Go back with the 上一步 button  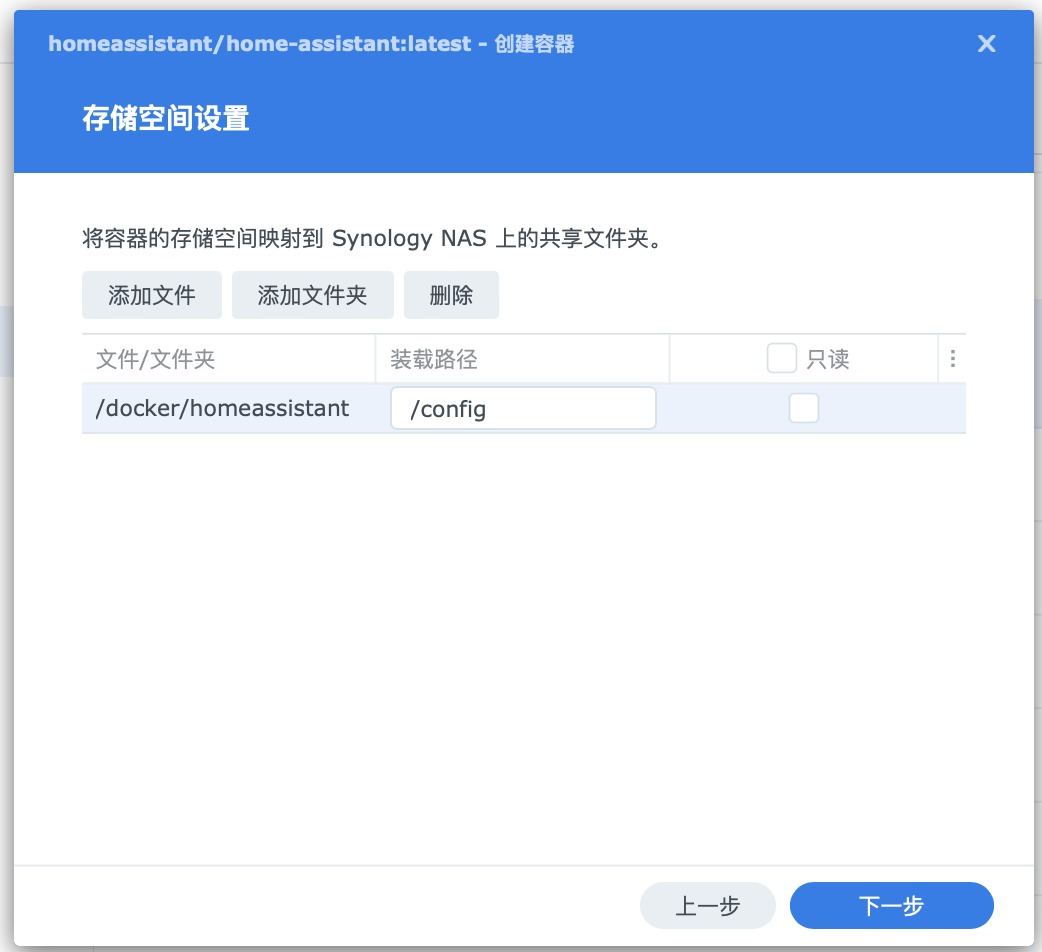pyautogui.click(x=707, y=906)
